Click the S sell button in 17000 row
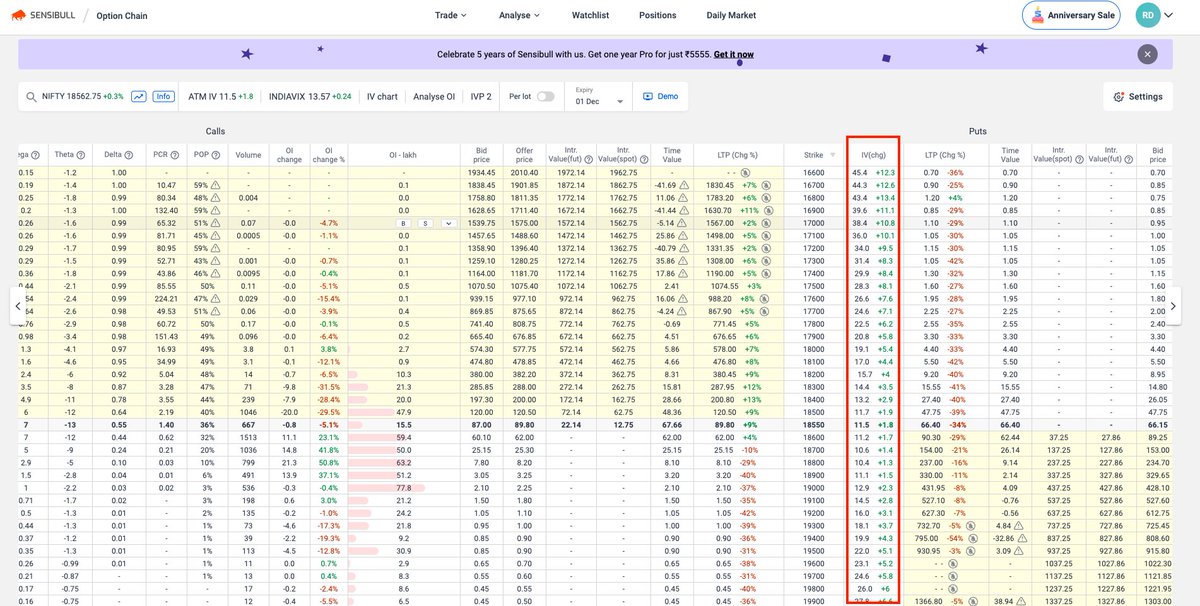 pyautogui.click(x=425, y=223)
